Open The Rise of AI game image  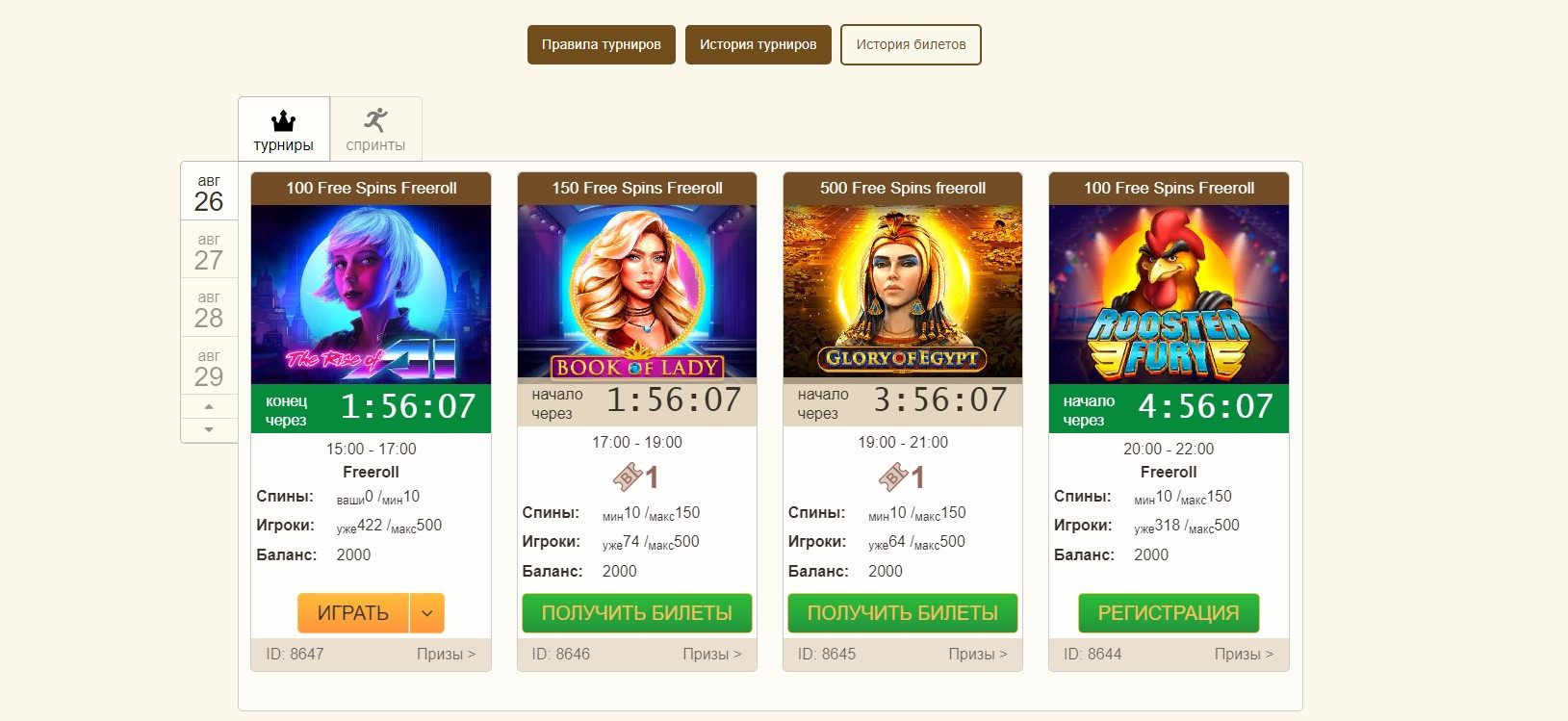(x=371, y=295)
